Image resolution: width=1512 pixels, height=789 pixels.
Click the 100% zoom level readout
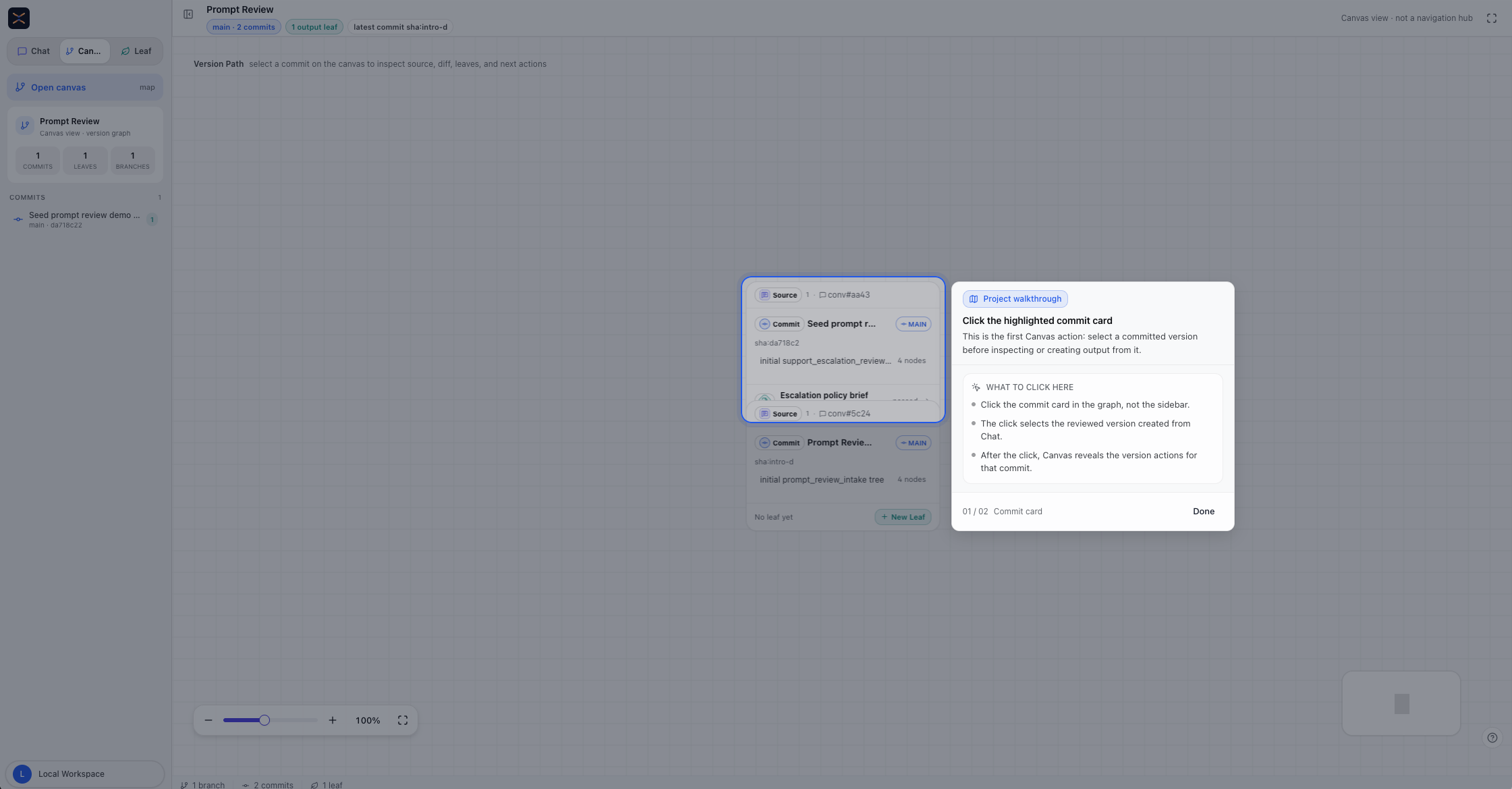coord(368,721)
